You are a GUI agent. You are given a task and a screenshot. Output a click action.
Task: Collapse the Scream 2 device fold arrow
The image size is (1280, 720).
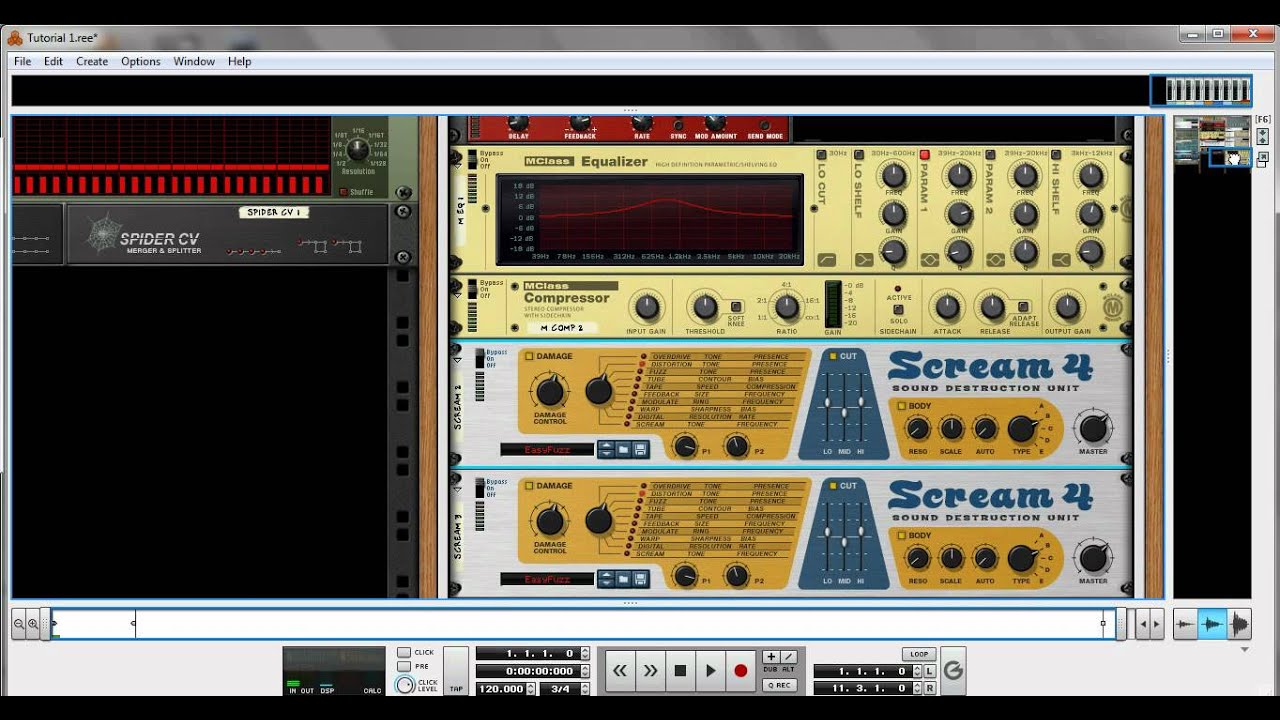pyautogui.click(x=458, y=359)
